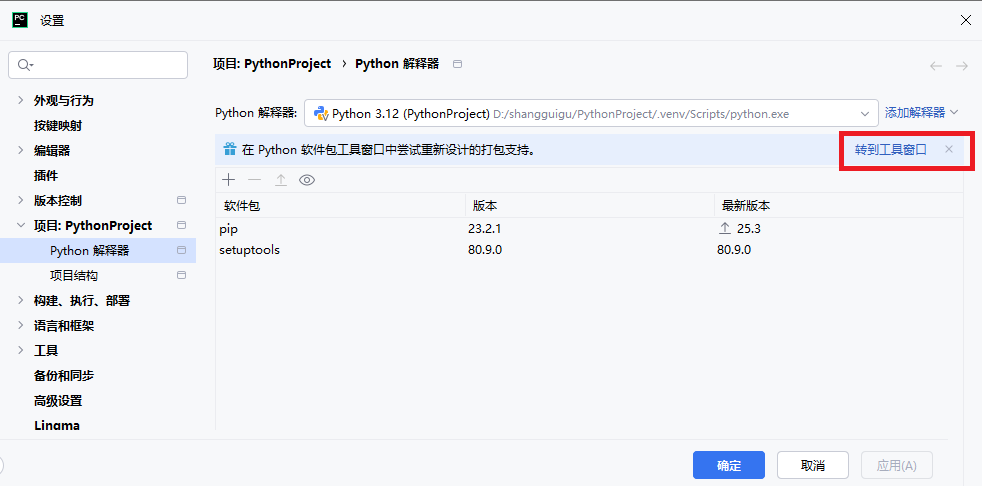Click setuptools installed version 80.9.0 cell

point(485,250)
